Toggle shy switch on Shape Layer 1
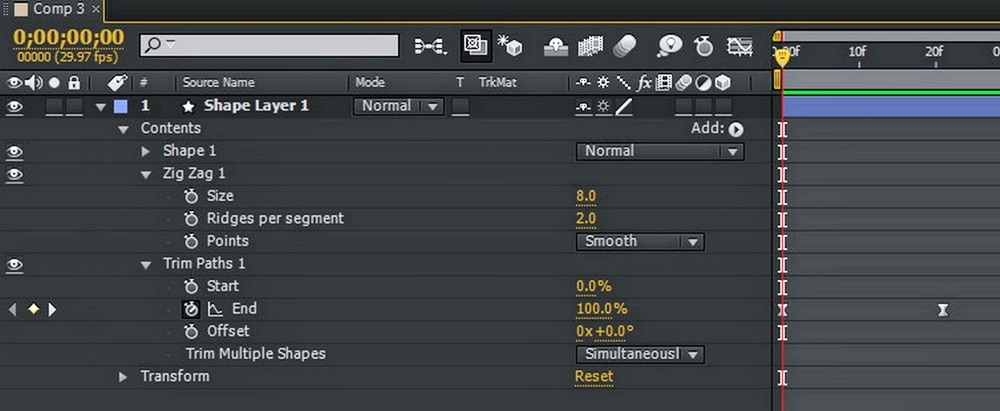The image size is (1000, 411). pyautogui.click(x=583, y=107)
